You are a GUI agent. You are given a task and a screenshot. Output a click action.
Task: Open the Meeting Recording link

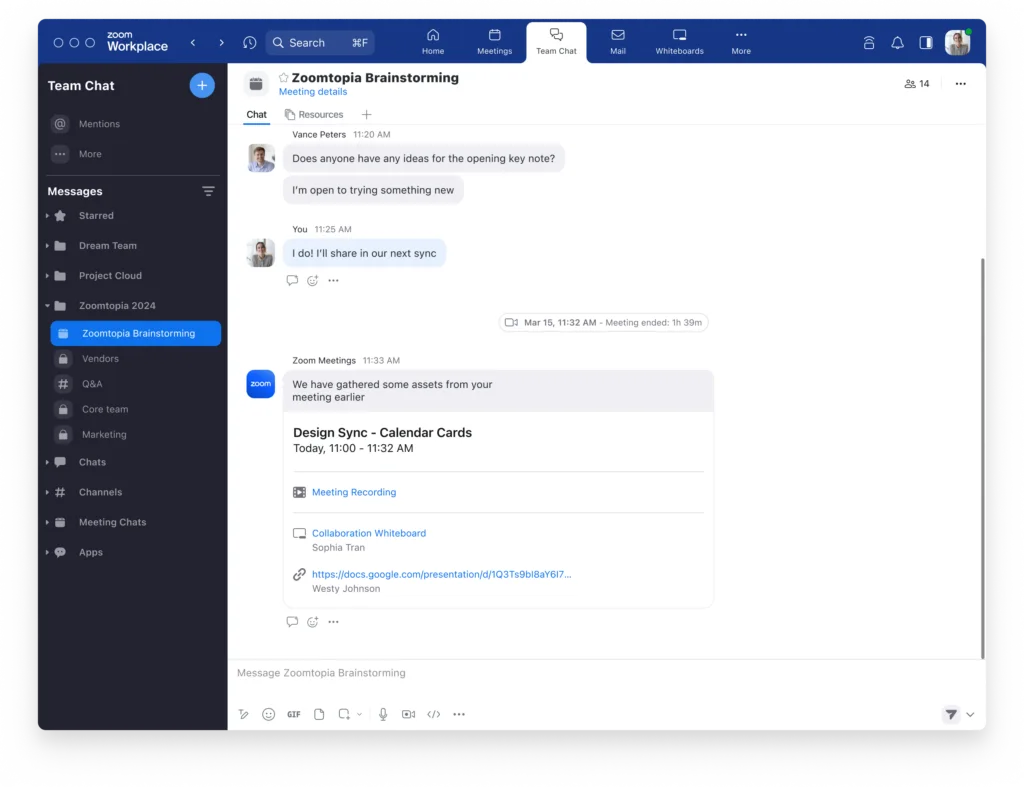point(354,492)
